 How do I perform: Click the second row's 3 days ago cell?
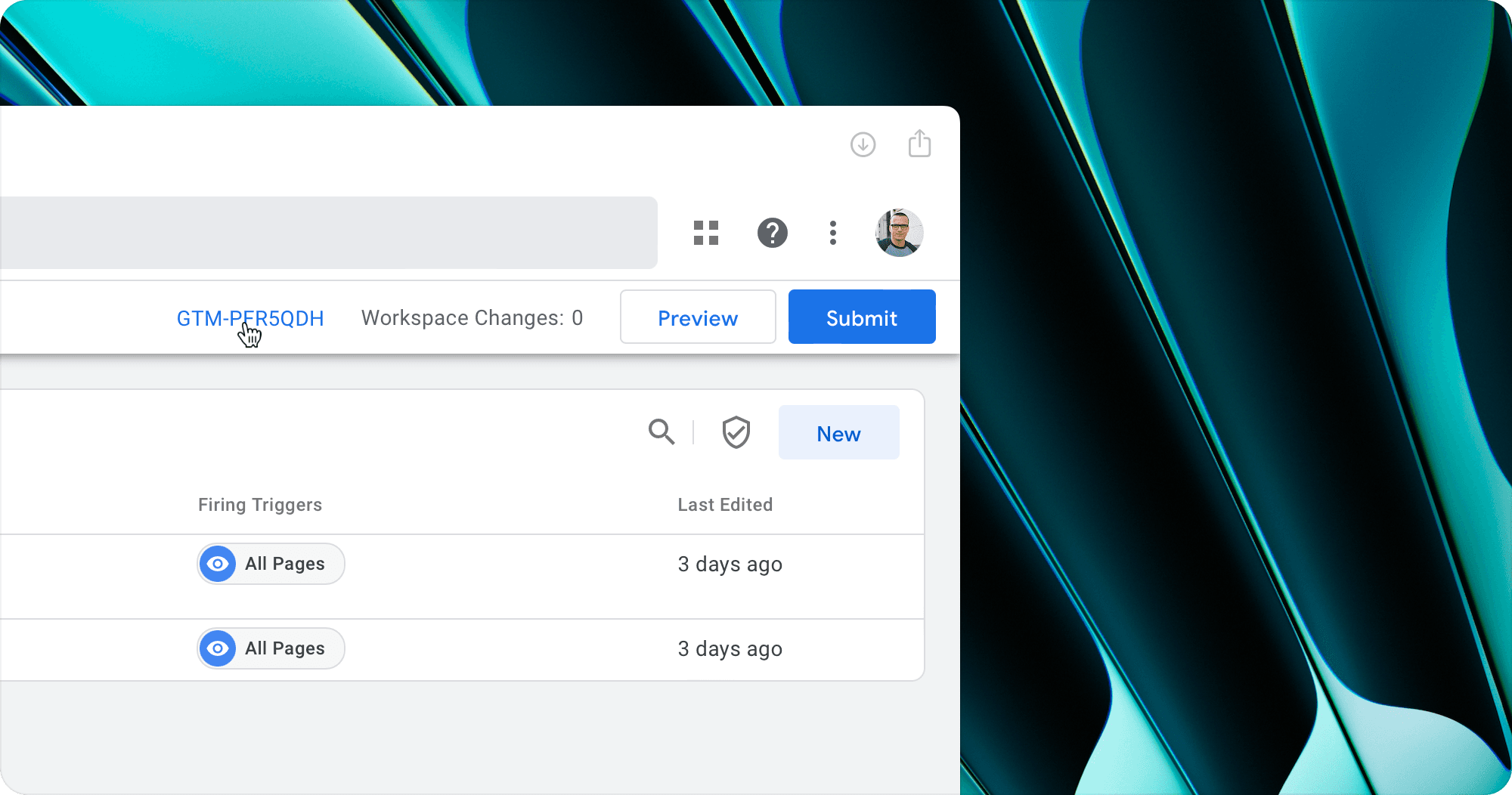[730, 649]
